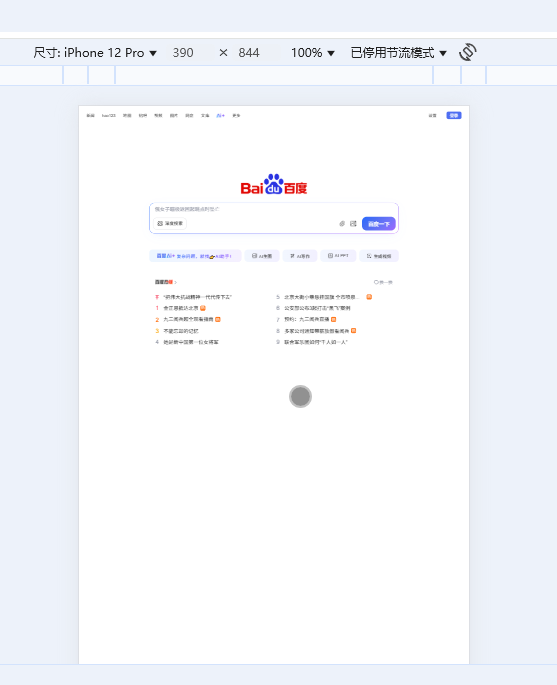Click the 换一换 refresh hot list
Screen dimensions: 557x685
point(383,282)
